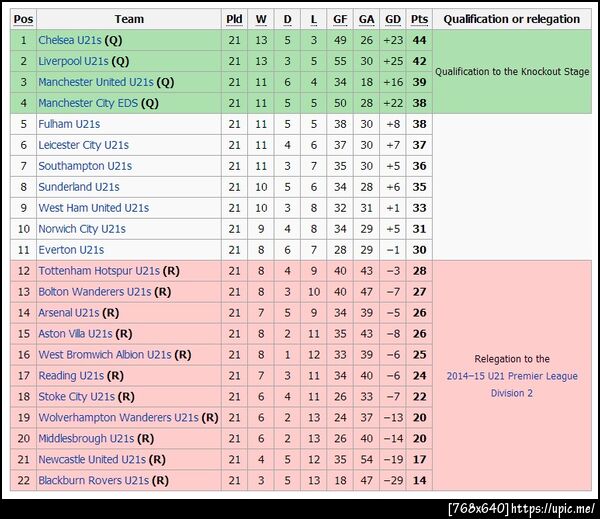Open West Ham United U21s link
The height and width of the screenshot is (519, 600).
pos(93,208)
